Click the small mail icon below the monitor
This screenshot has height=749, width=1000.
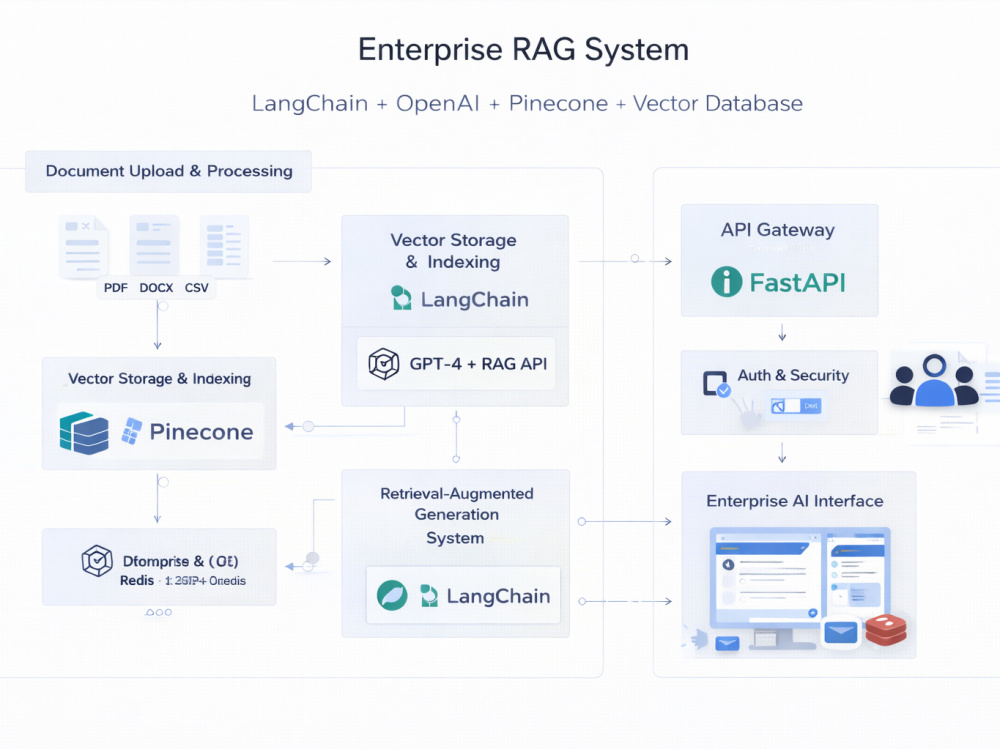coord(727,643)
